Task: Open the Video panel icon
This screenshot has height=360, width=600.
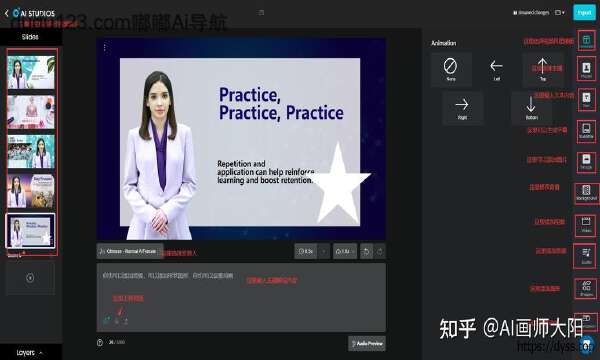Action: [x=586, y=225]
